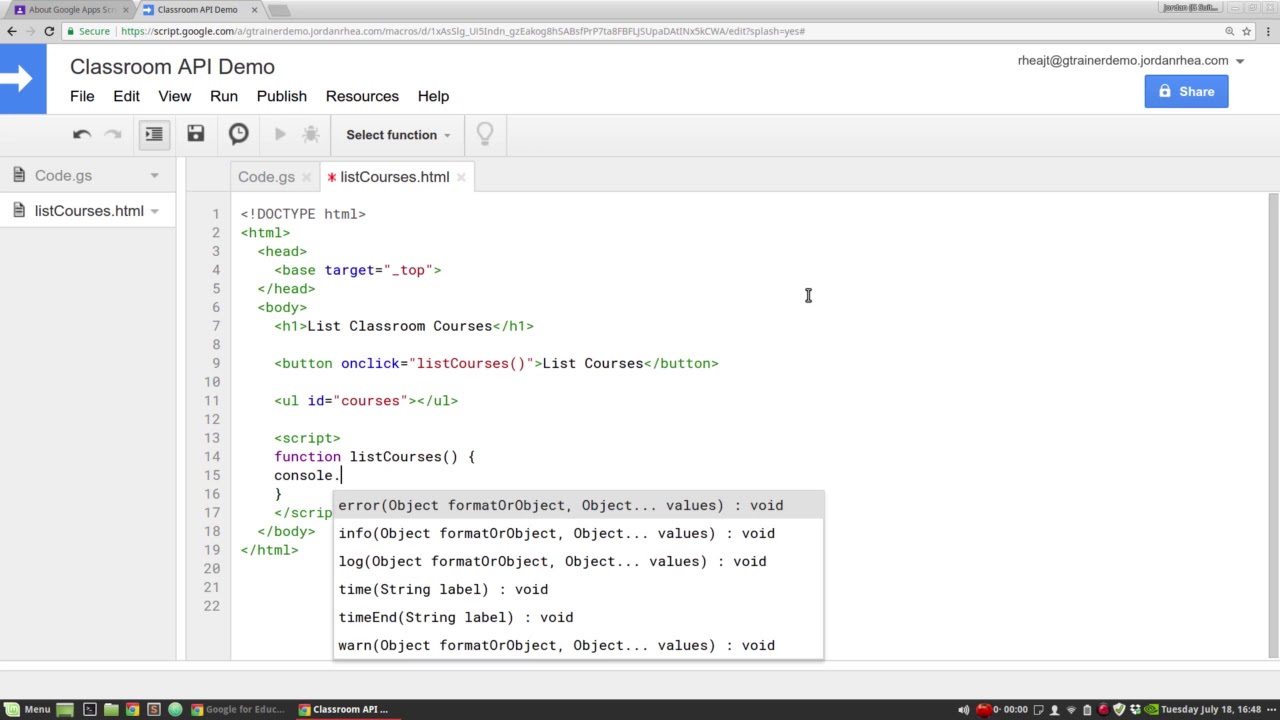Screen dimensions: 1280x720
Task: Click the redo arrow icon
Action: (113, 134)
